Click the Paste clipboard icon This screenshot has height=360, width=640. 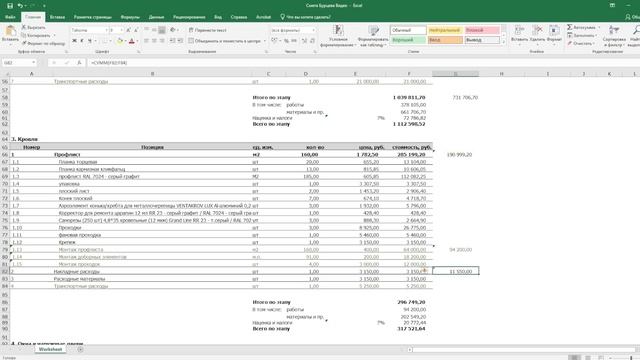pos(10,32)
